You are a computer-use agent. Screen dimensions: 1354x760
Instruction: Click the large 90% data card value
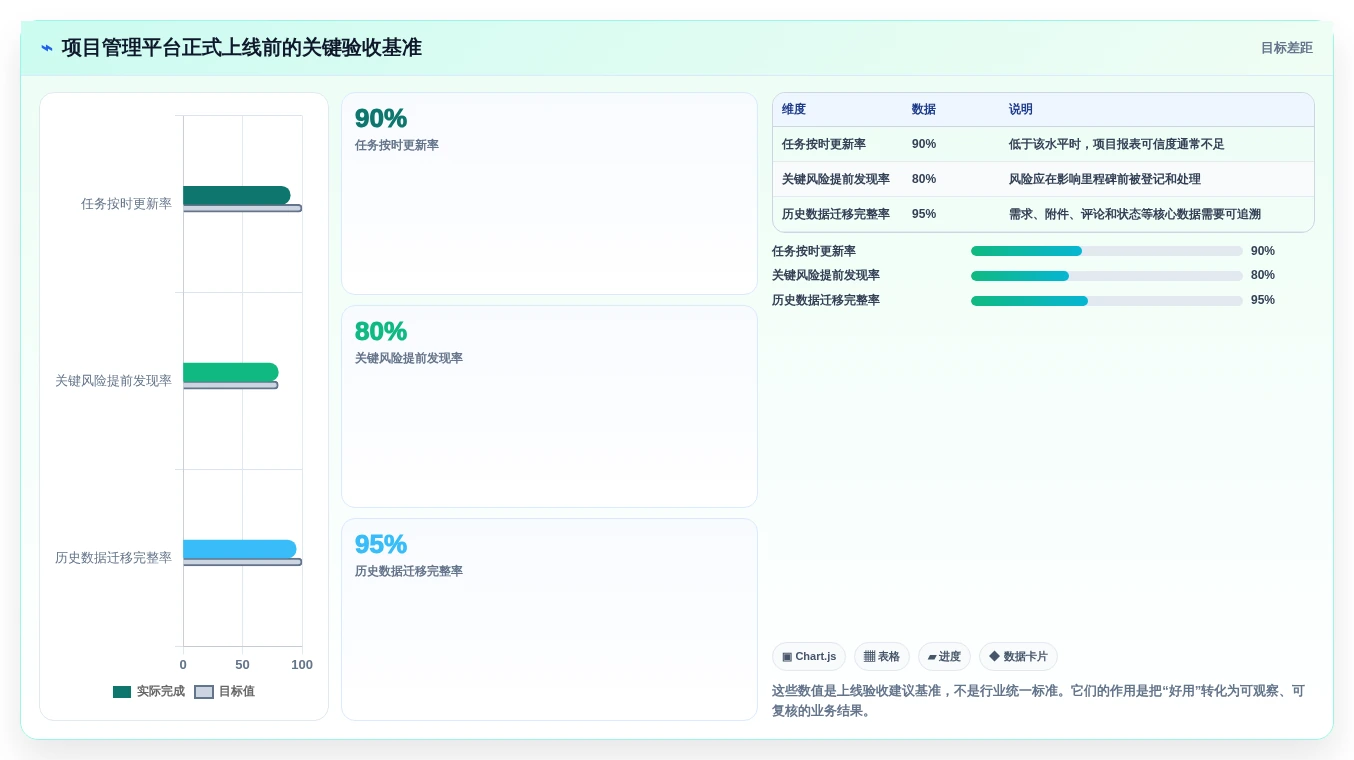(381, 119)
